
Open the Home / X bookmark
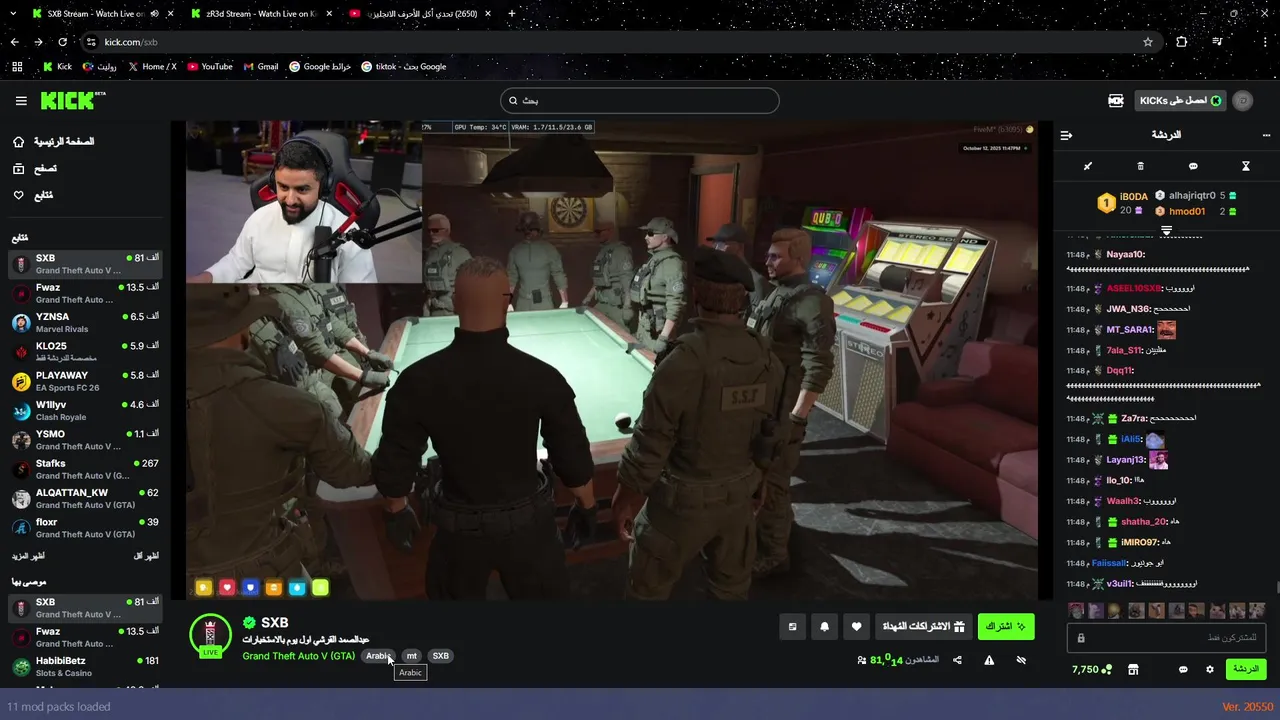[152, 67]
